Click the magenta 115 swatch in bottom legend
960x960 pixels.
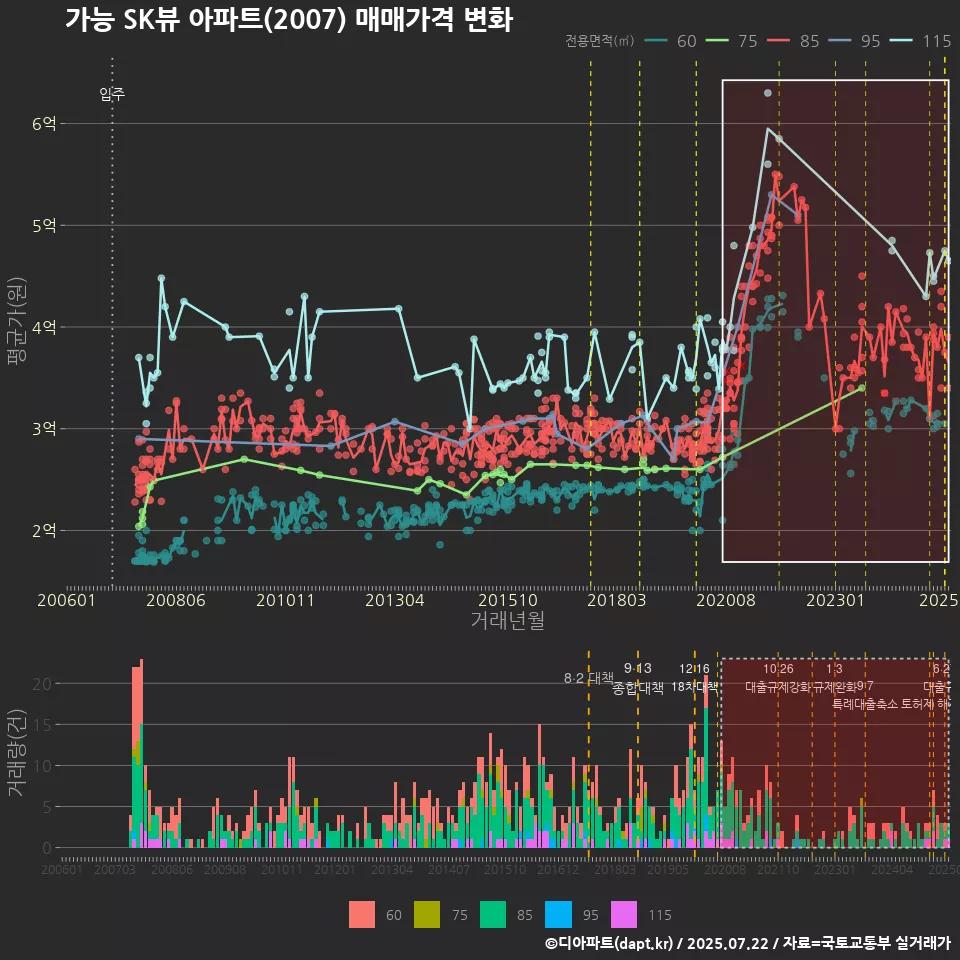(624, 915)
